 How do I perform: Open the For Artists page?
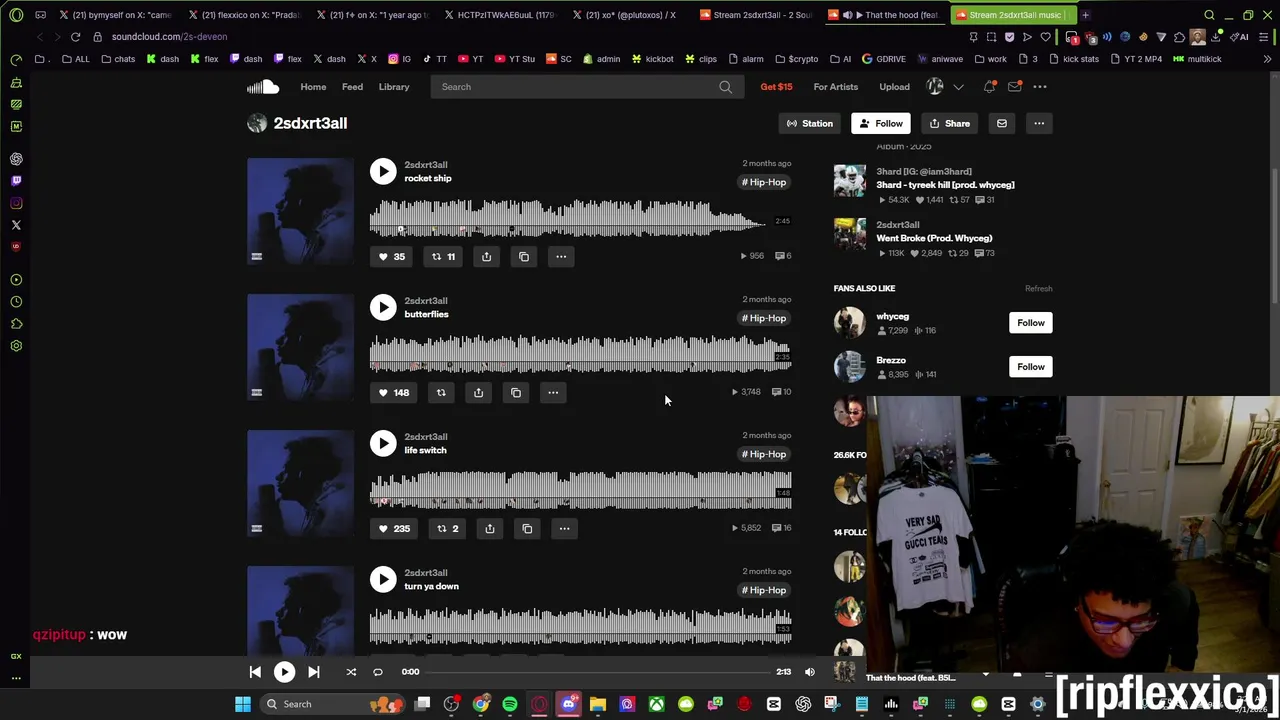tap(835, 87)
